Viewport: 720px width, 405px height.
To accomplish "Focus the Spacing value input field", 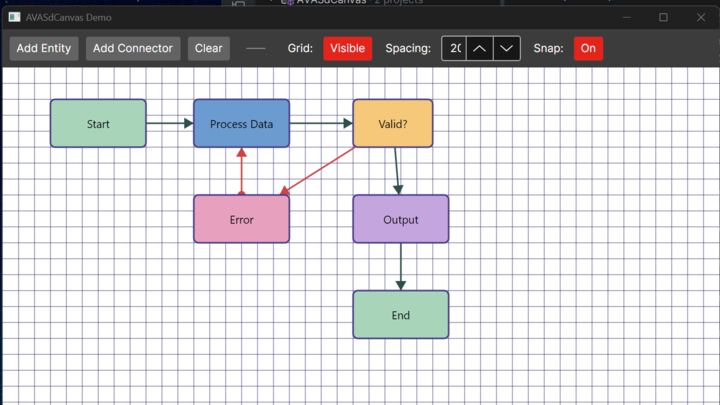I will coord(454,48).
